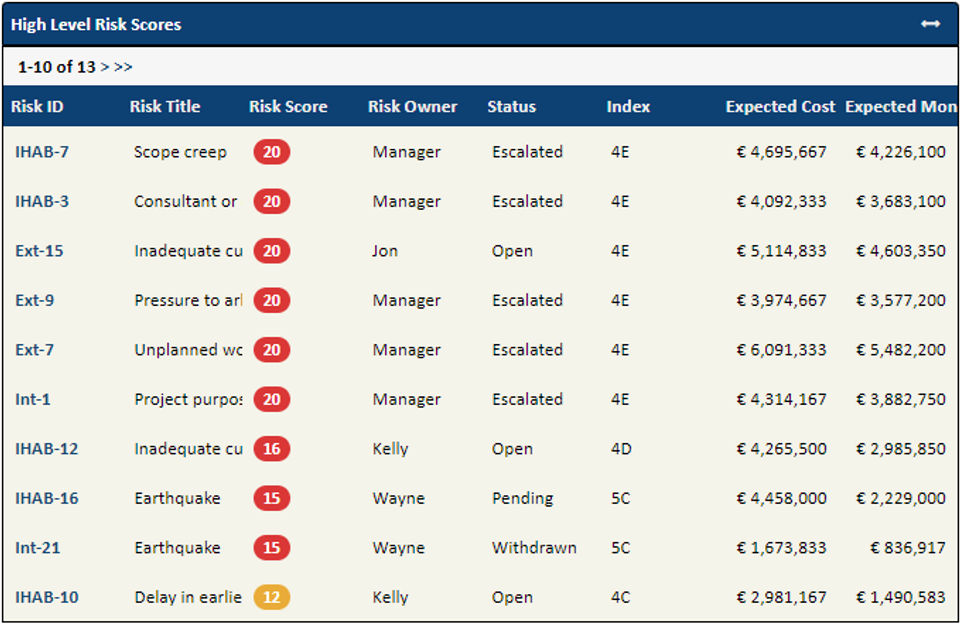960x624 pixels.
Task: Click the Int-21 risk ID
Action: point(37,548)
